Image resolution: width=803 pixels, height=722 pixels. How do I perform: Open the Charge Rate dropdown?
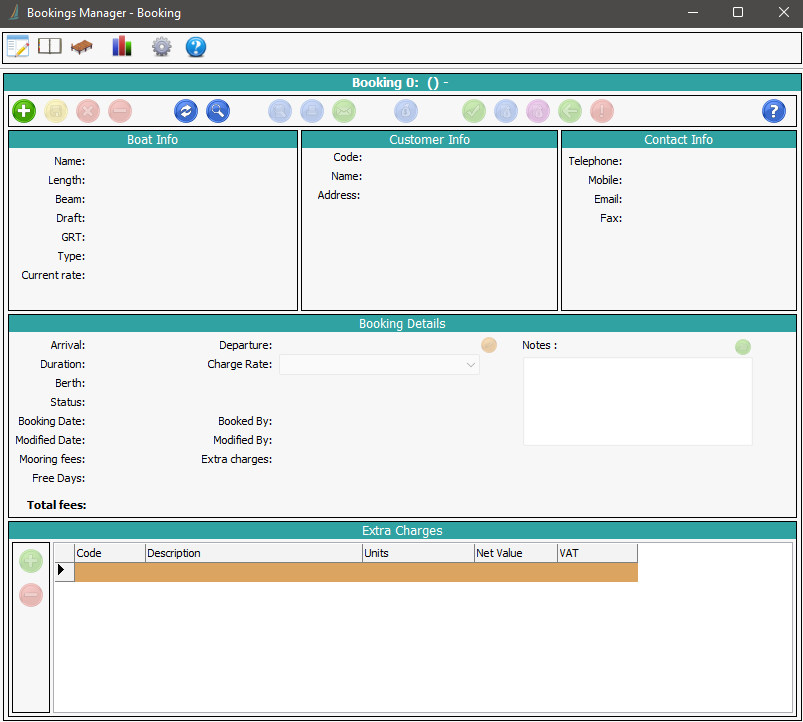click(379, 365)
